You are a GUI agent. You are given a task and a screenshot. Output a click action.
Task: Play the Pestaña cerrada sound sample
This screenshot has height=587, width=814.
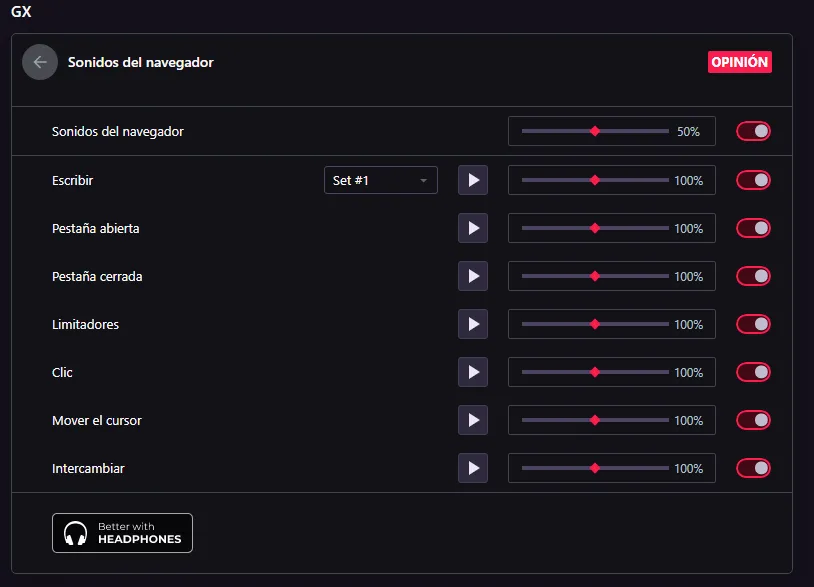pyautogui.click(x=473, y=276)
